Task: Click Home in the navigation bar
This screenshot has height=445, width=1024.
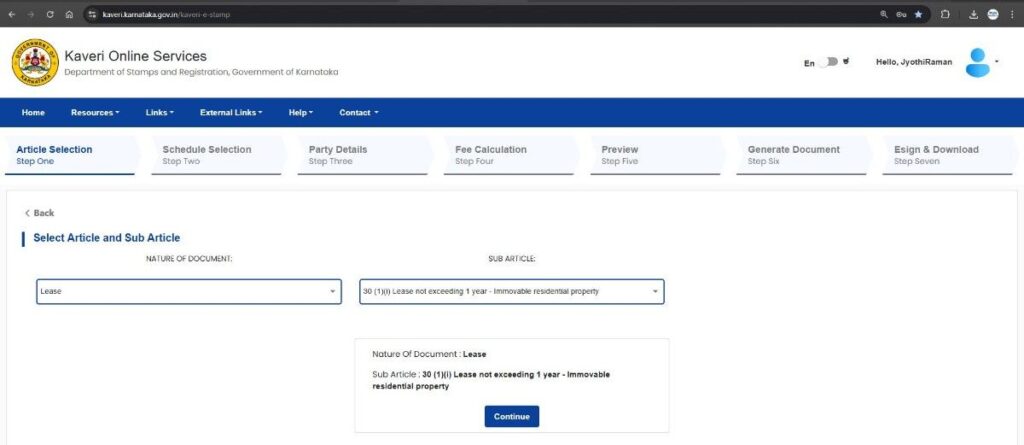Action: 33,112
